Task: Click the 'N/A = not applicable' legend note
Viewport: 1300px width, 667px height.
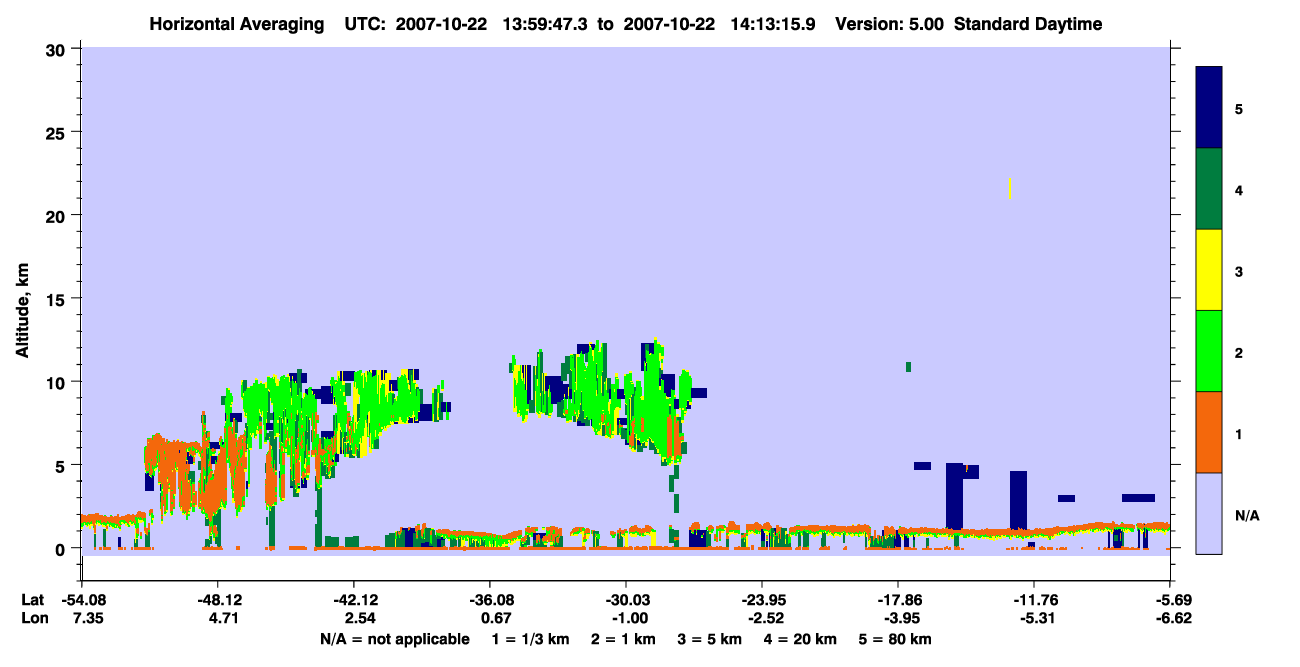Action: (395, 639)
